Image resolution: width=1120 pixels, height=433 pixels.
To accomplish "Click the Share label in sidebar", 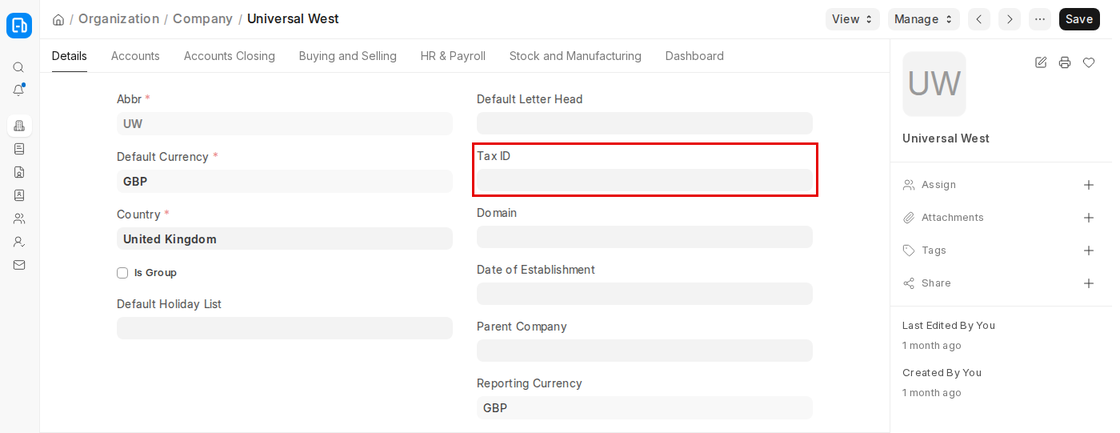I will (x=936, y=284).
